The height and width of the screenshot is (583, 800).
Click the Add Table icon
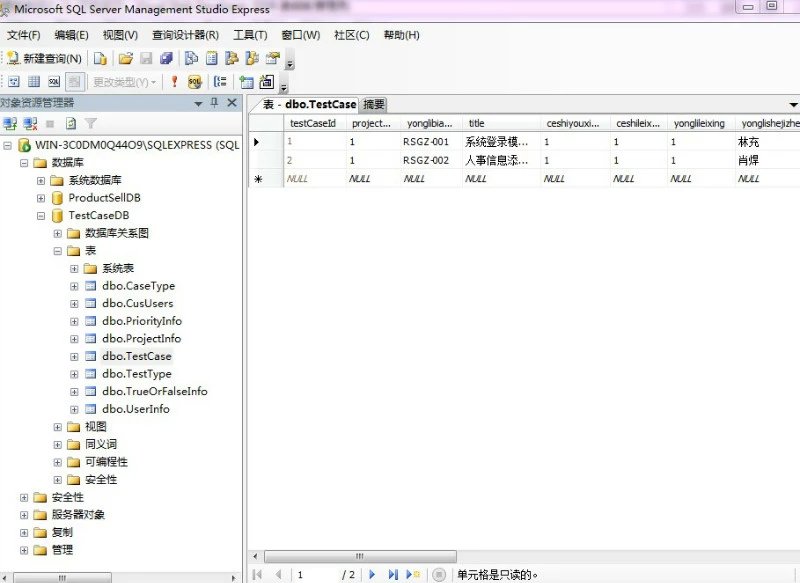pos(246,82)
